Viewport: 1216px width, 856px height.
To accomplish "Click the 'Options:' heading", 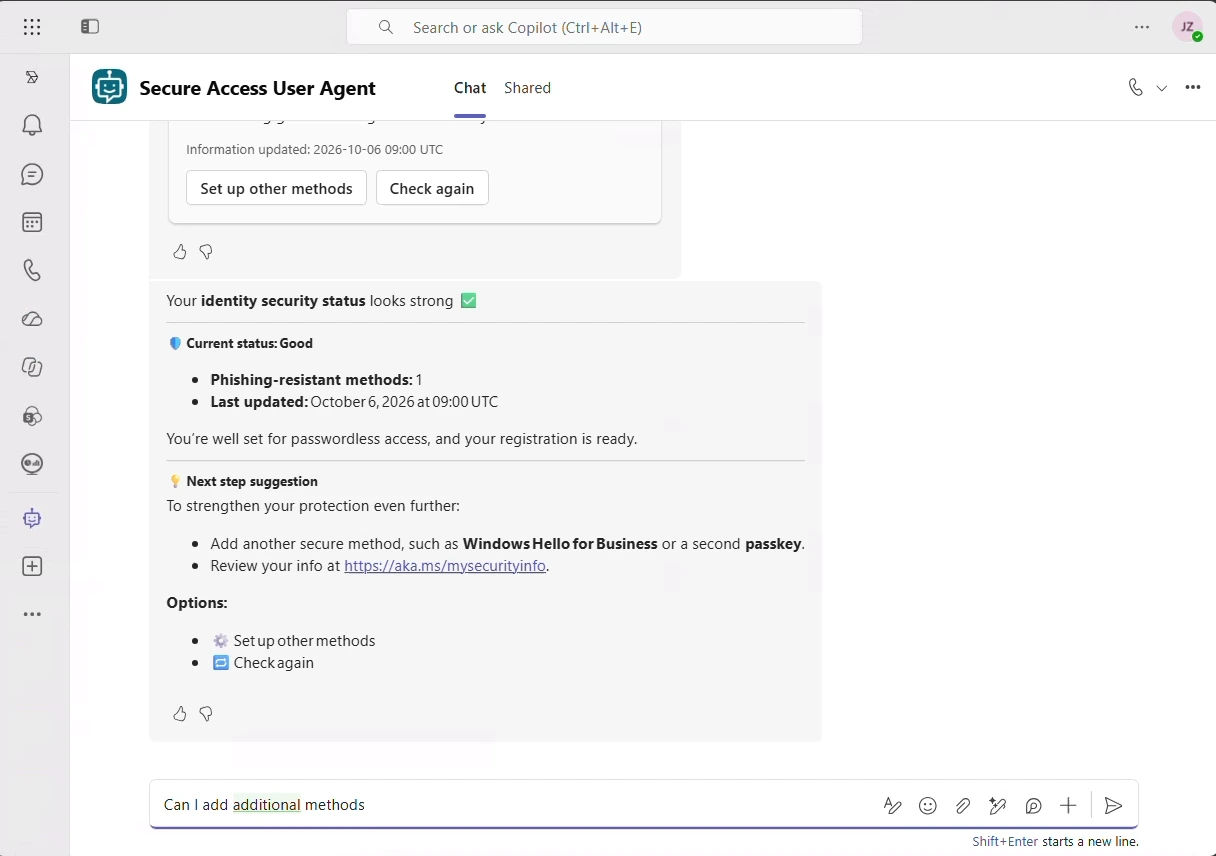I will 197,603.
